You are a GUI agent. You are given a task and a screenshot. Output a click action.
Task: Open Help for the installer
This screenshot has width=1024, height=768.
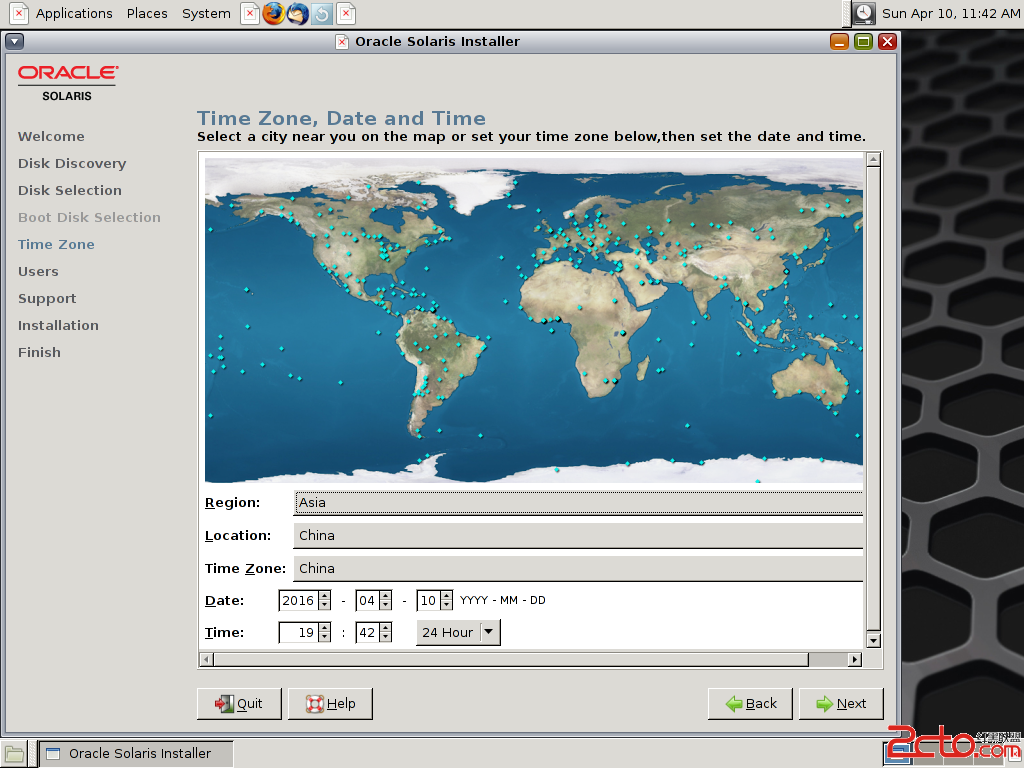[330, 703]
